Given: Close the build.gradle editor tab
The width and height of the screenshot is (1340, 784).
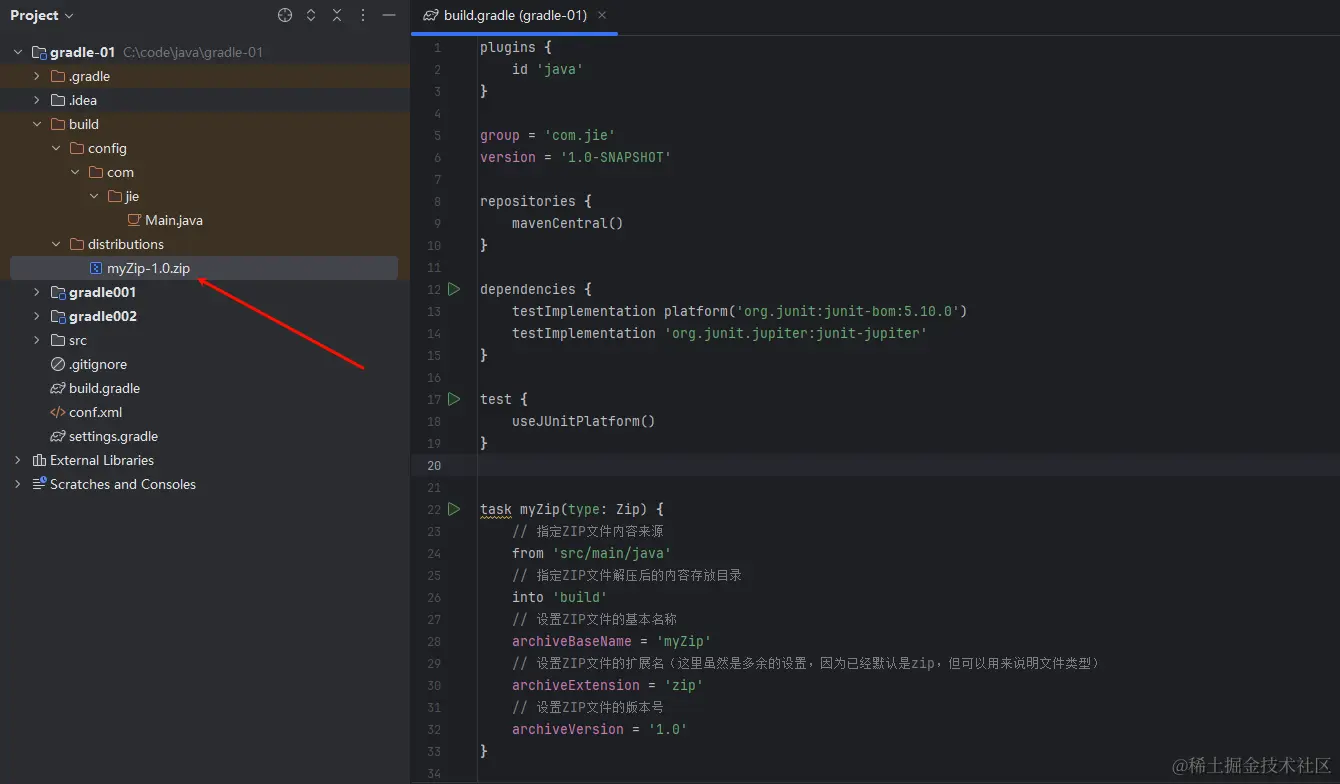Looking at the screenshot, I should [x=602, y=15].
